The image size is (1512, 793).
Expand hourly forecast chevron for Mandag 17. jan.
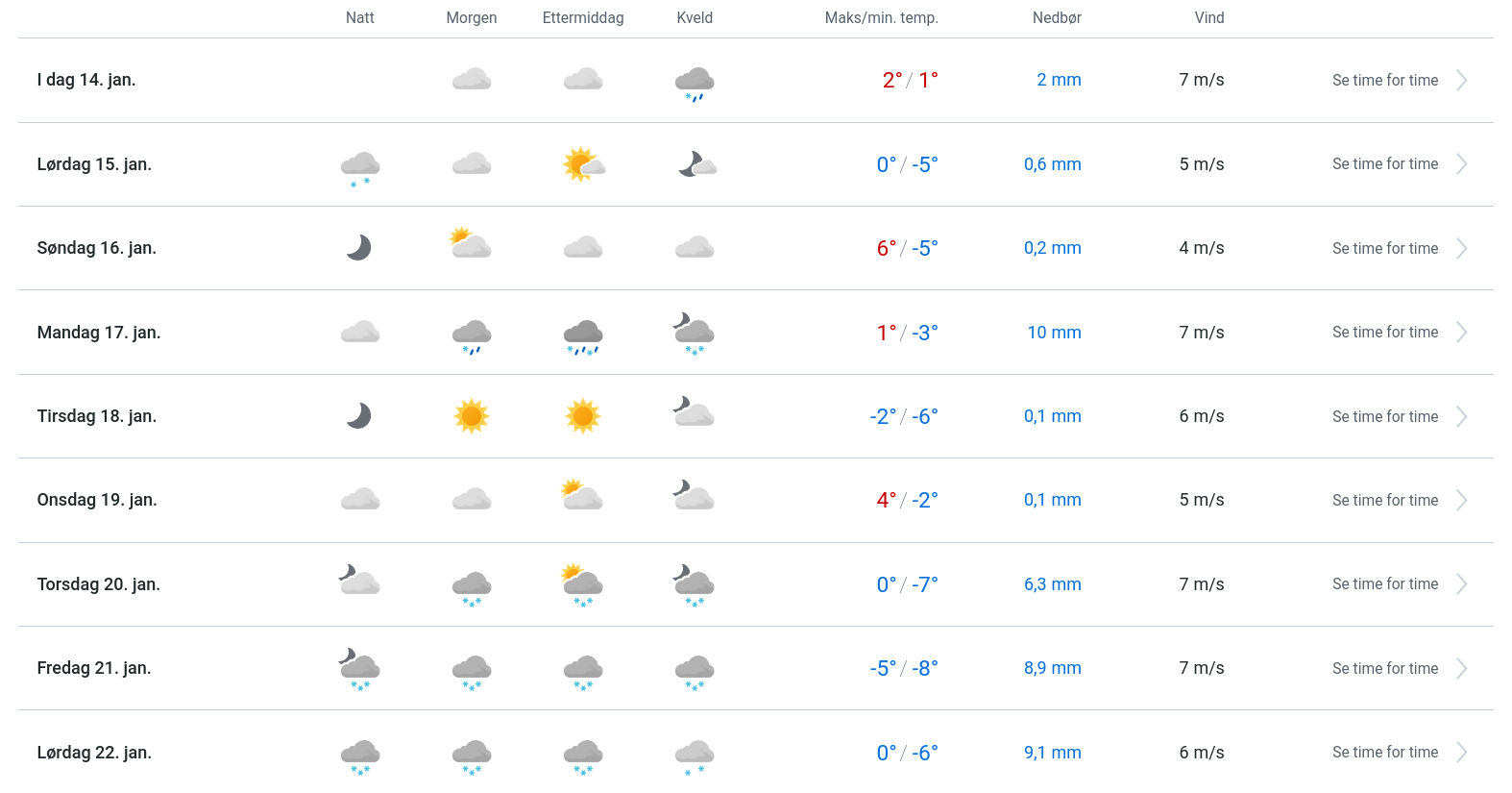point(1461,333)
